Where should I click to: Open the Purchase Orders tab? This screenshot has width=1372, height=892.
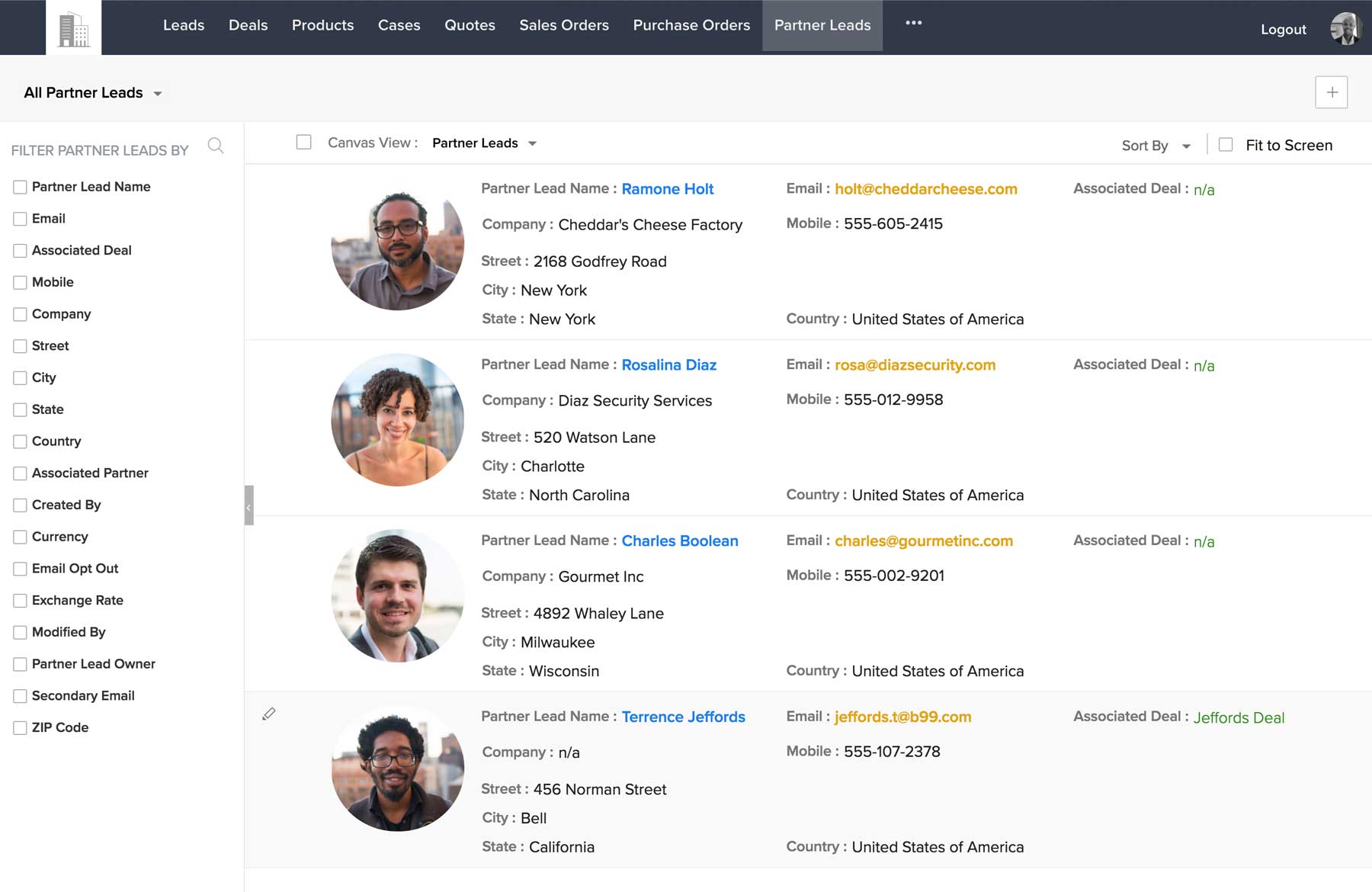tap(691, 25)
